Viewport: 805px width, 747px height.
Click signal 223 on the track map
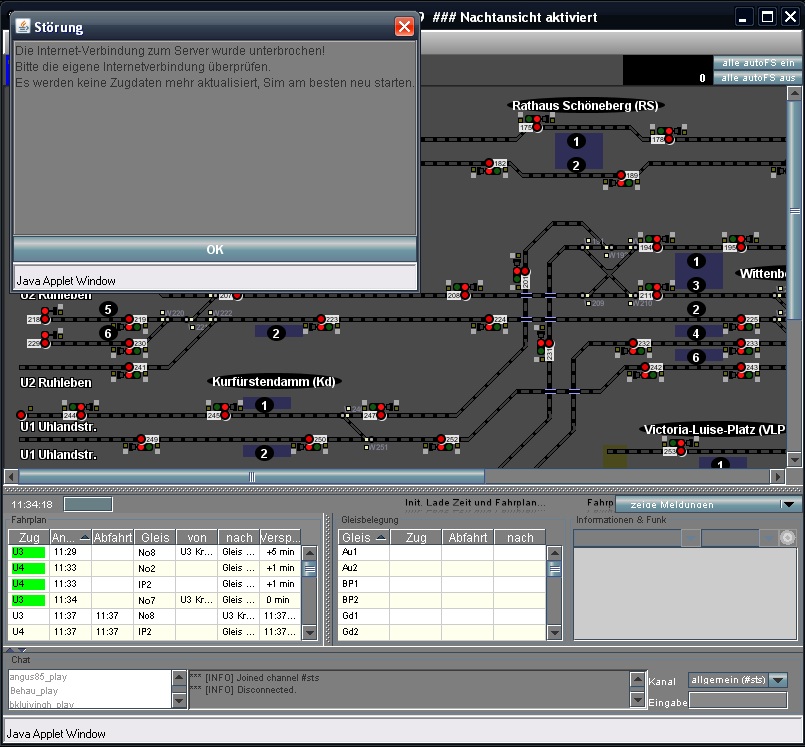[321, 323]
